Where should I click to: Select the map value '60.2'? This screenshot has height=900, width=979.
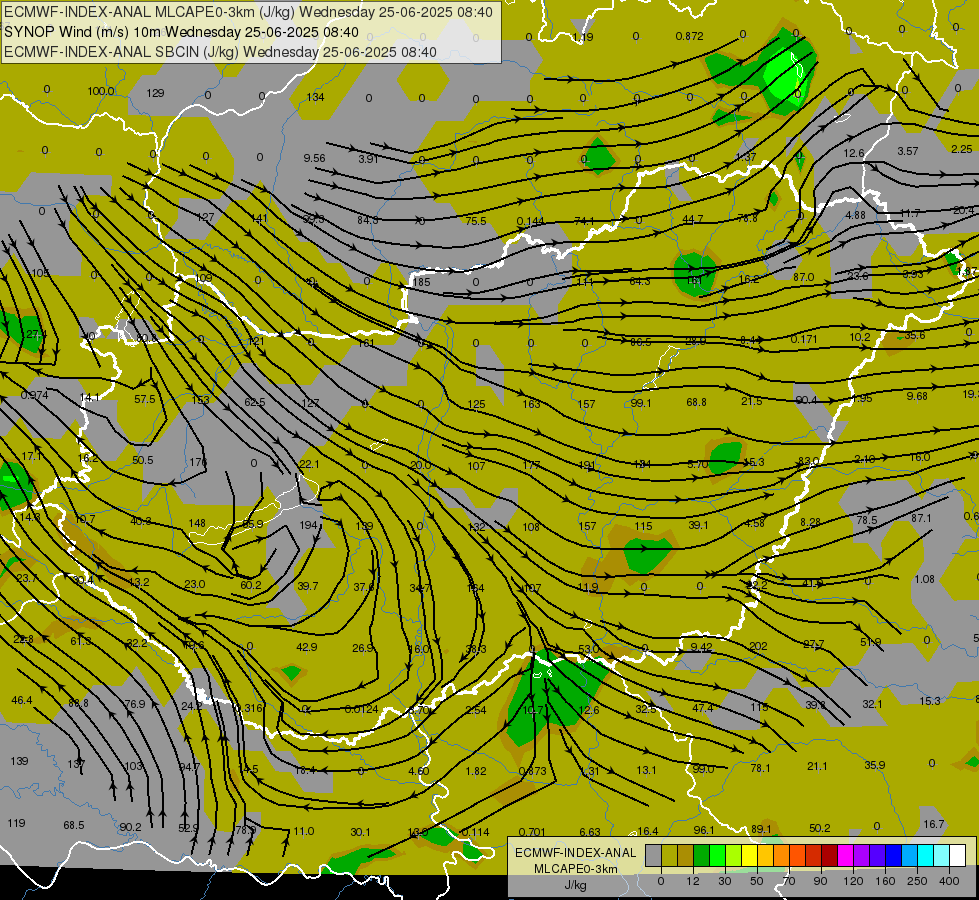(251, 585)
